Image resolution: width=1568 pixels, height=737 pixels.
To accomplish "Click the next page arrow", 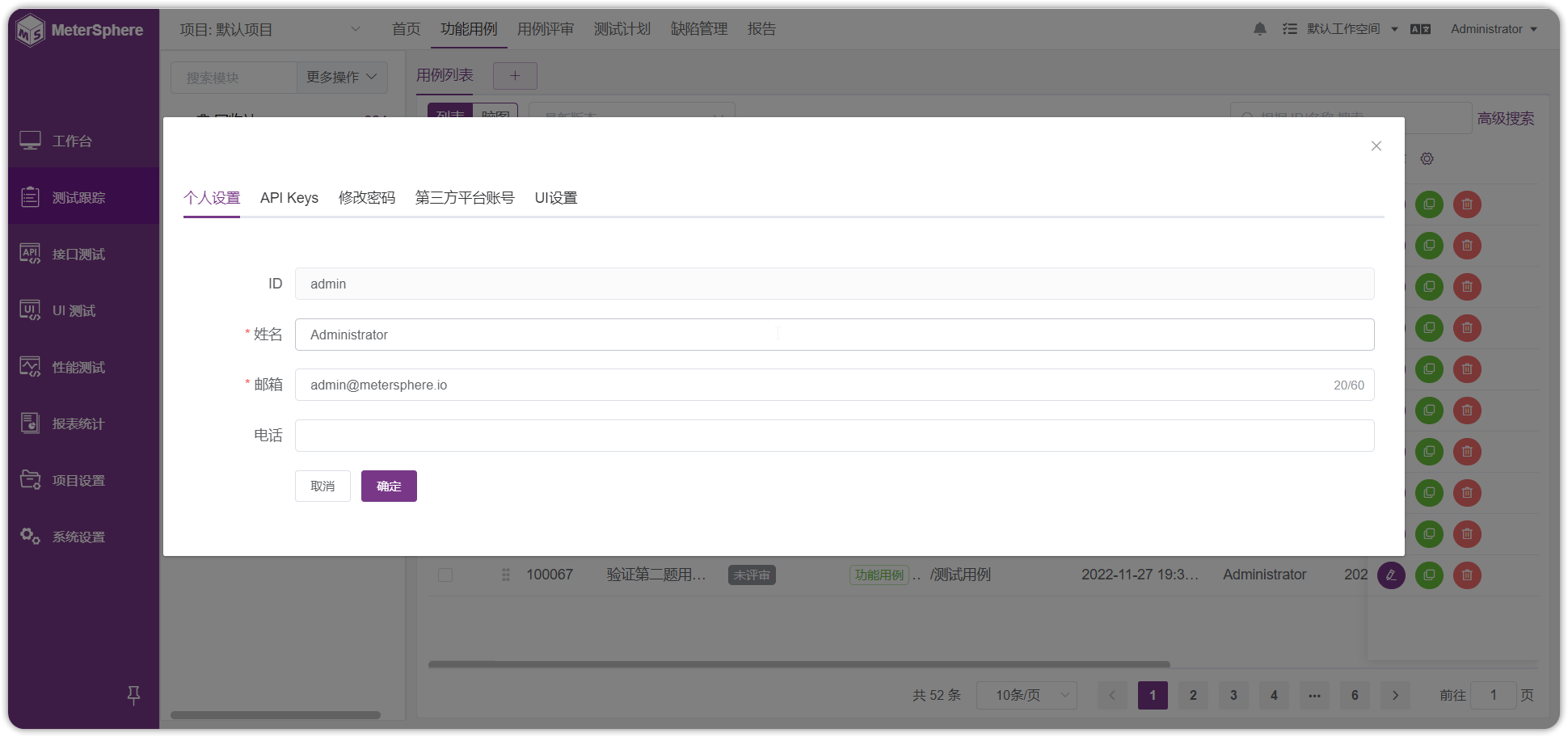I will click(x=1395, y=695).
